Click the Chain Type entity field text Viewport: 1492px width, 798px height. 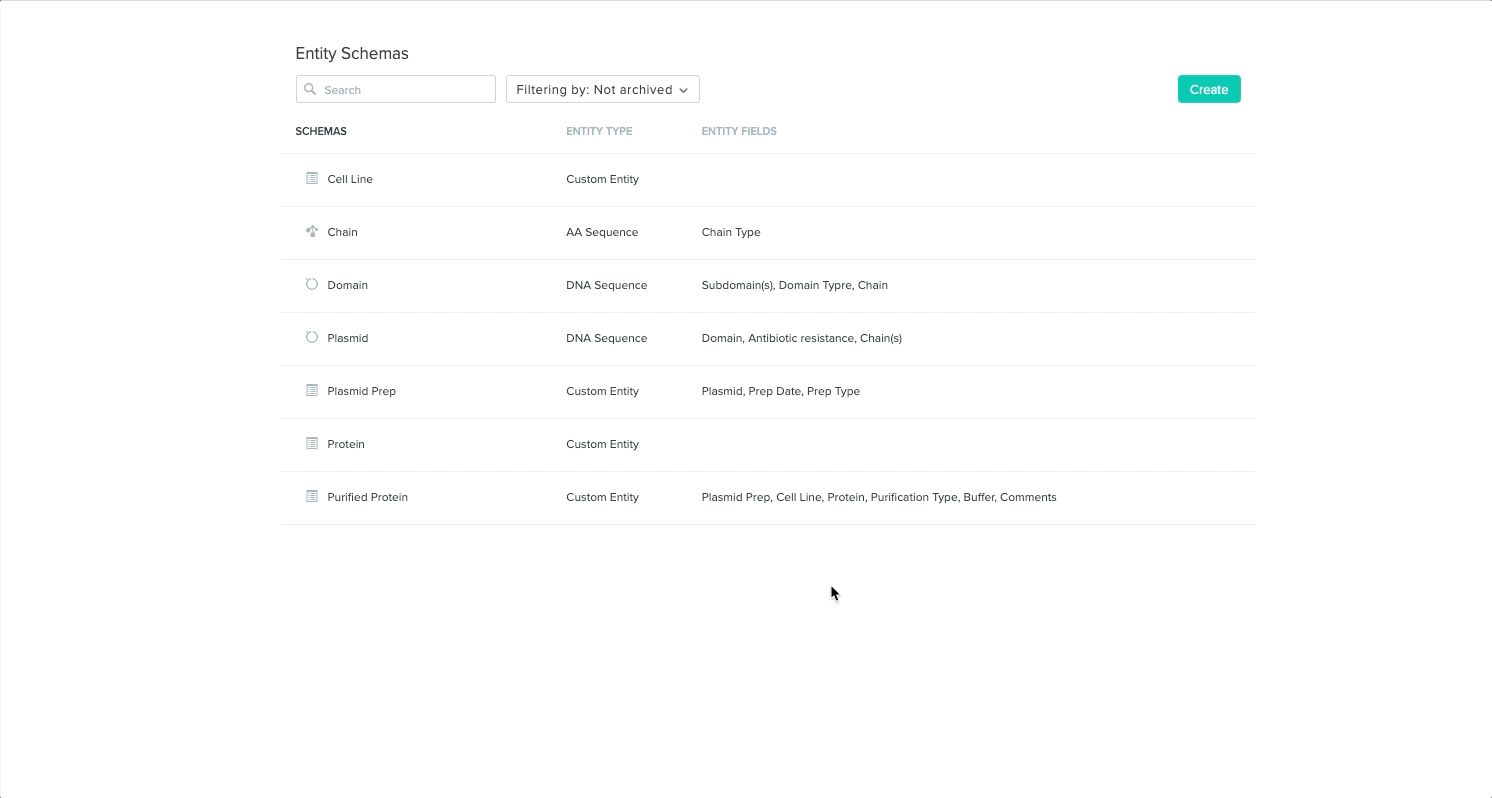click(x=731, y=232)
